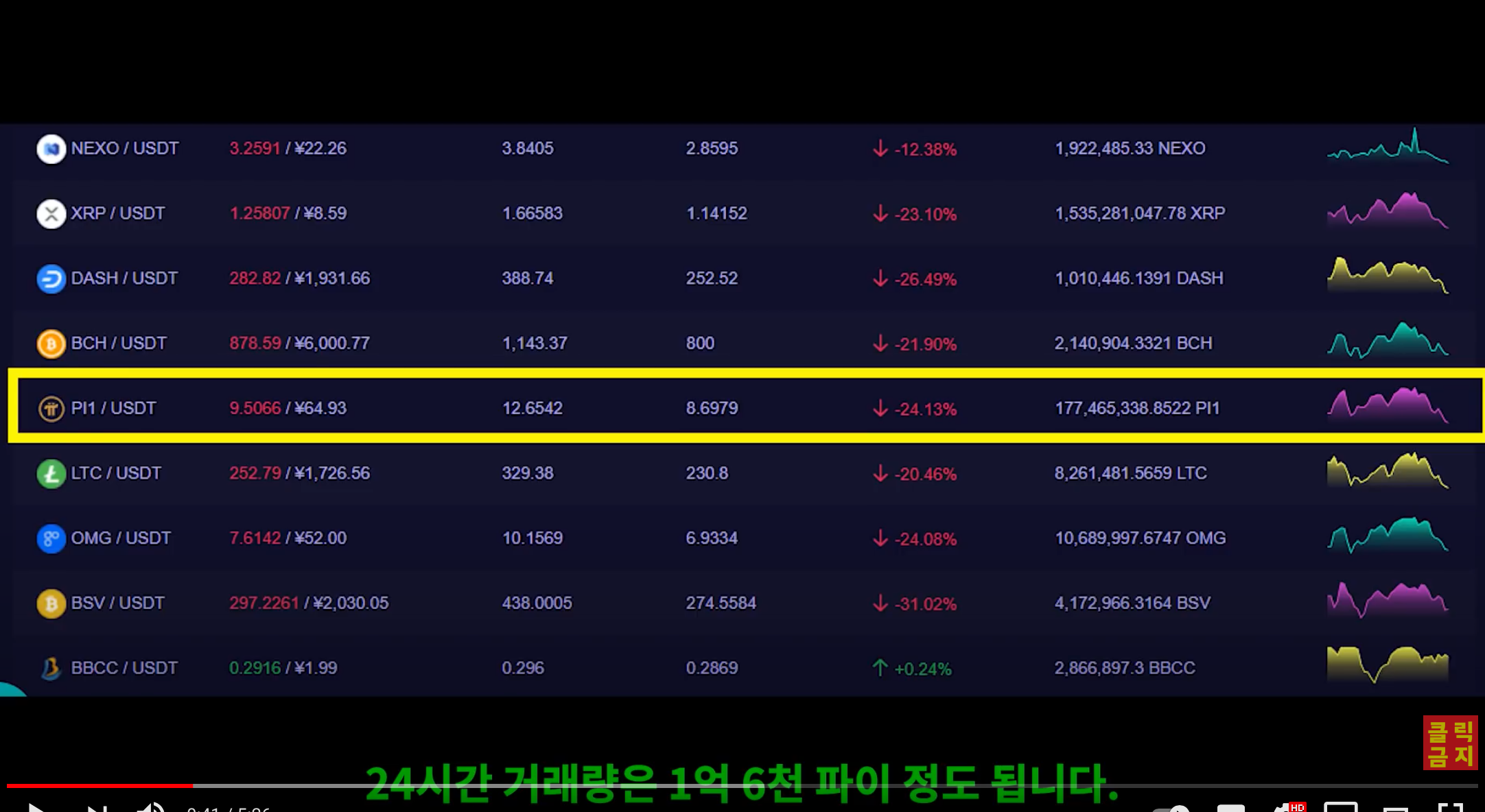1485x812 pixels.
Task: Click the BSV price 297.2261
Action: coord(264,603)
